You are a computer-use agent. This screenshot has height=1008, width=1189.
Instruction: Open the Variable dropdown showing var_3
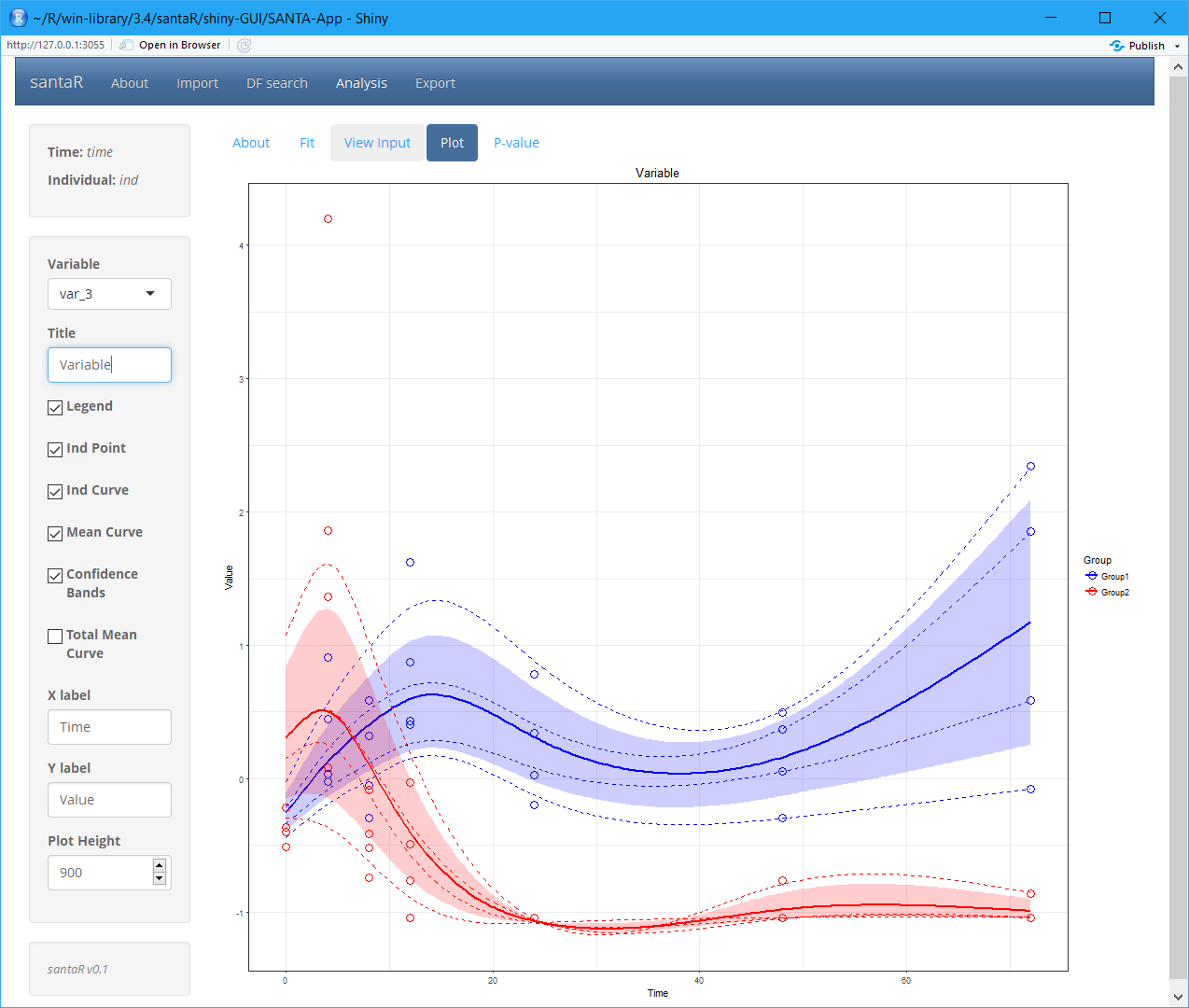tap(109, 294)
